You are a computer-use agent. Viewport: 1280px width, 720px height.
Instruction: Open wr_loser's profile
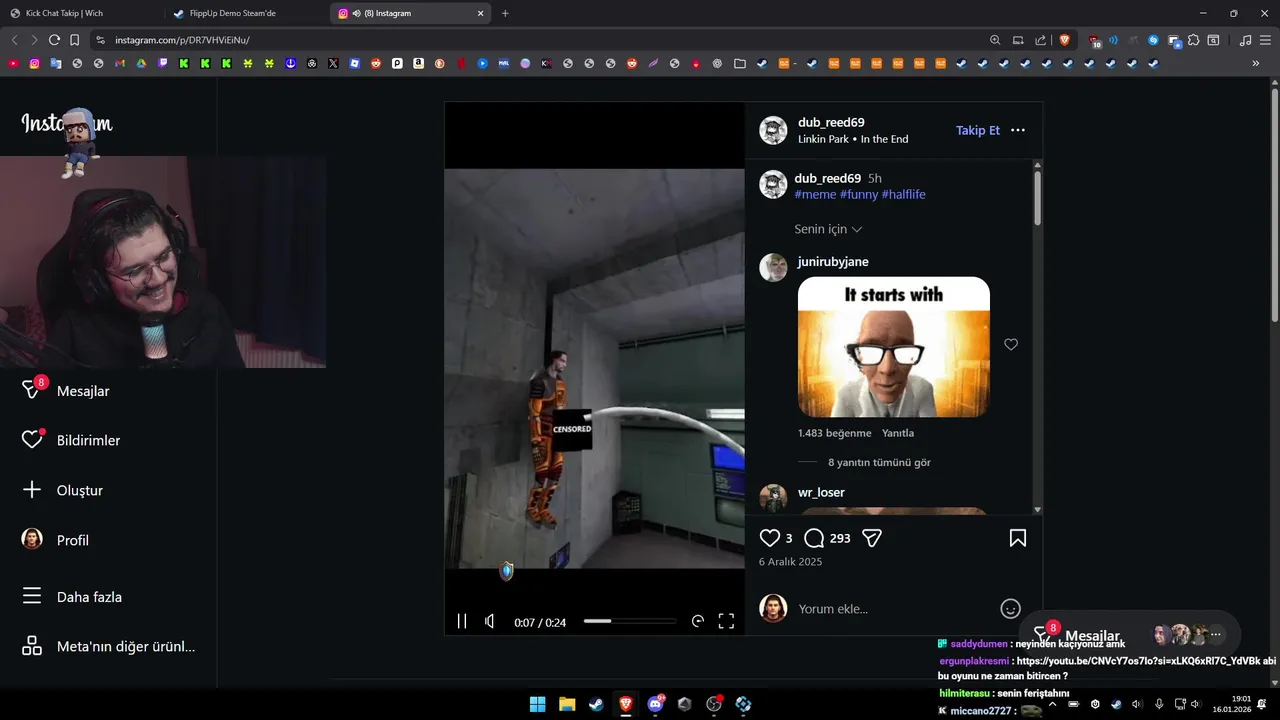pyautogui.click(x=821, y=492)
